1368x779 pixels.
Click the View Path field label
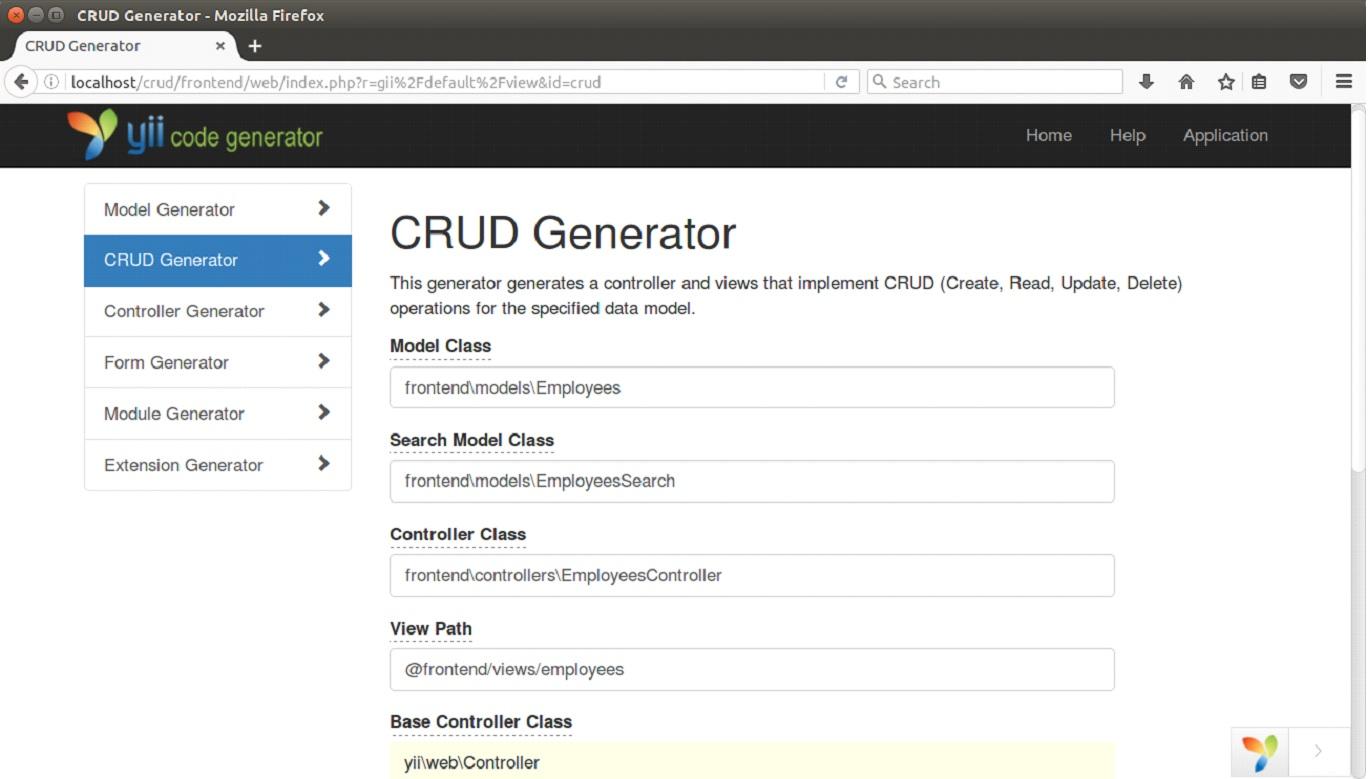pyautogui.click(x=431, y=628)
